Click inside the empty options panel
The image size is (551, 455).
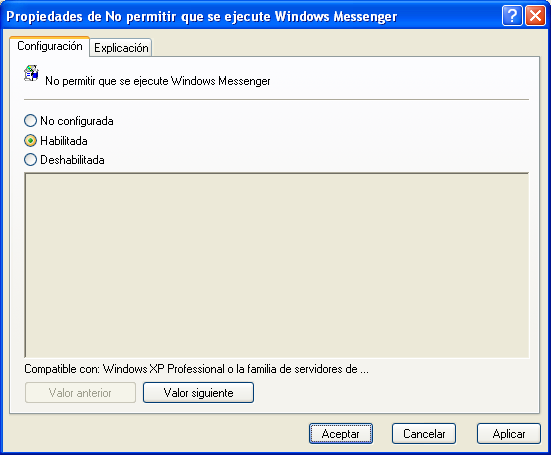pyautogui.click(x=277, y=265)
